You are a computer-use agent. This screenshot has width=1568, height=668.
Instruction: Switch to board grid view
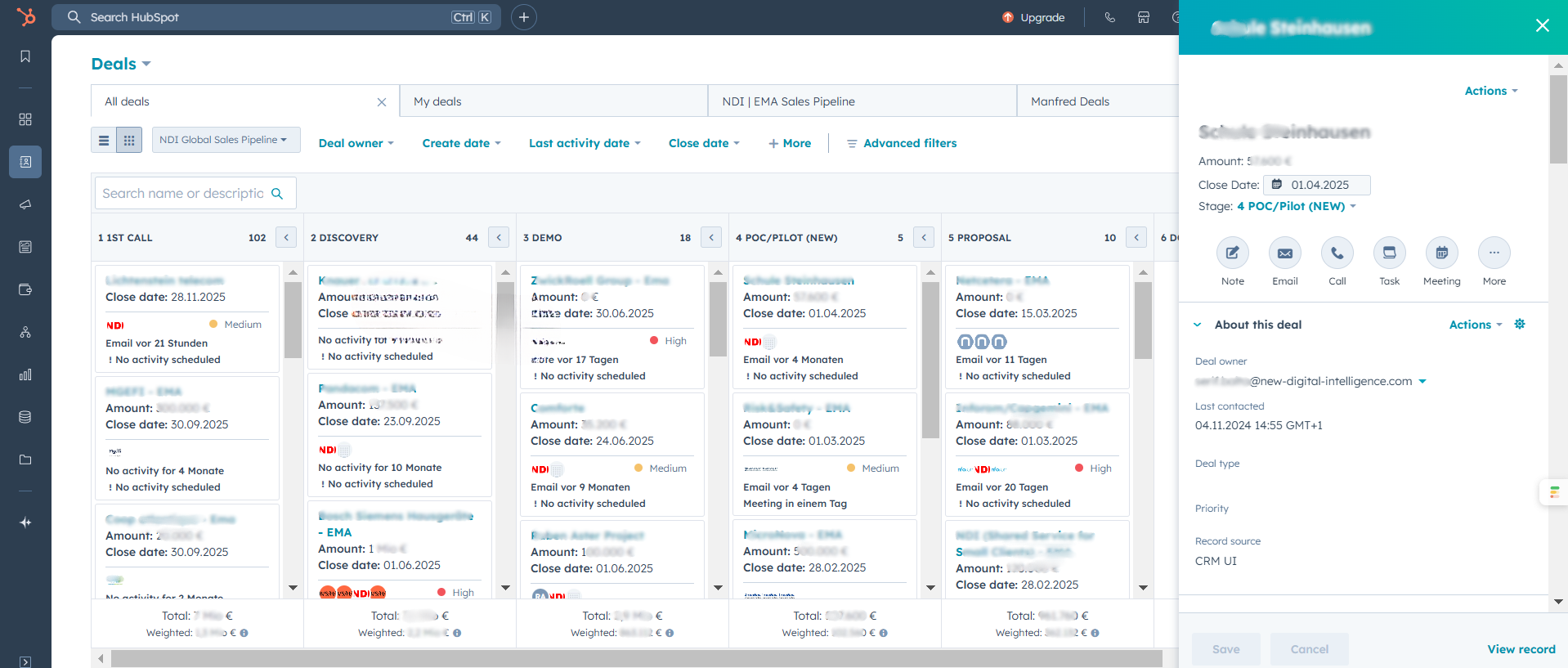click(x=129, y=141)
